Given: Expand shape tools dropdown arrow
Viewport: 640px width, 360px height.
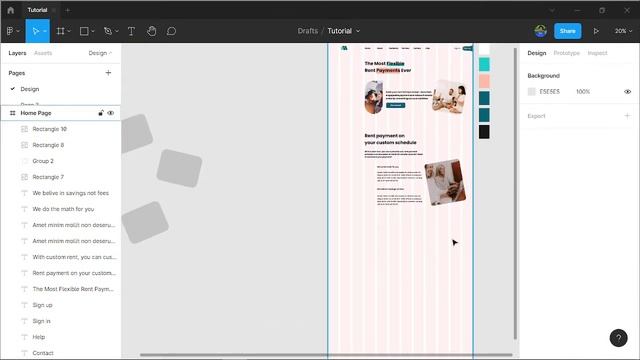Looking at the screenshot, I should [x=93, y=31].
